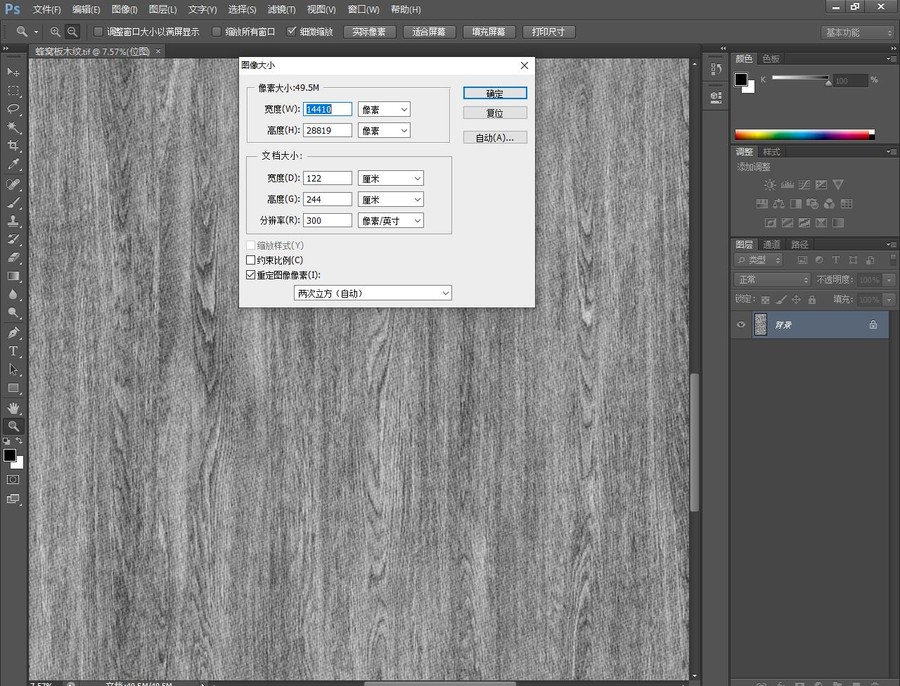
Task: Select the Move tool
Action: (13, 72)
